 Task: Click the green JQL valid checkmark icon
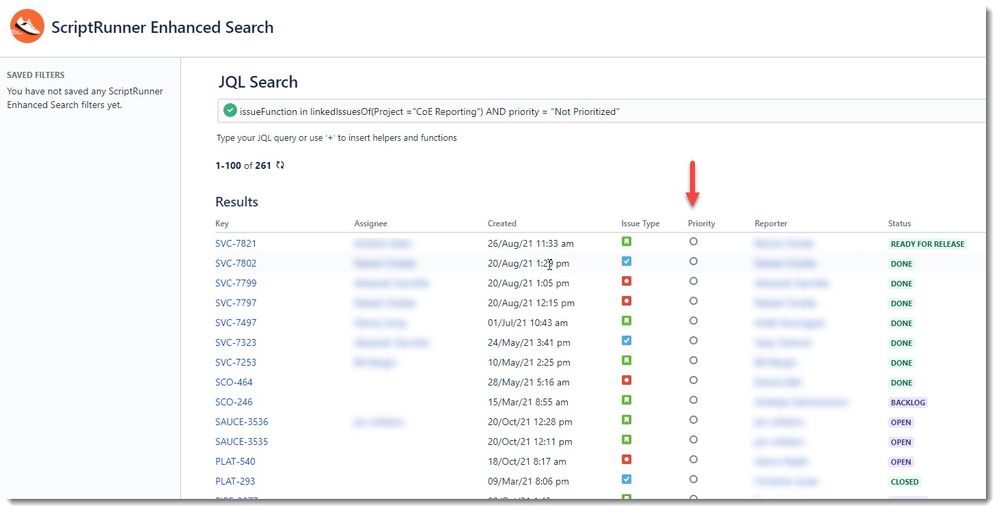coord(229,111)
